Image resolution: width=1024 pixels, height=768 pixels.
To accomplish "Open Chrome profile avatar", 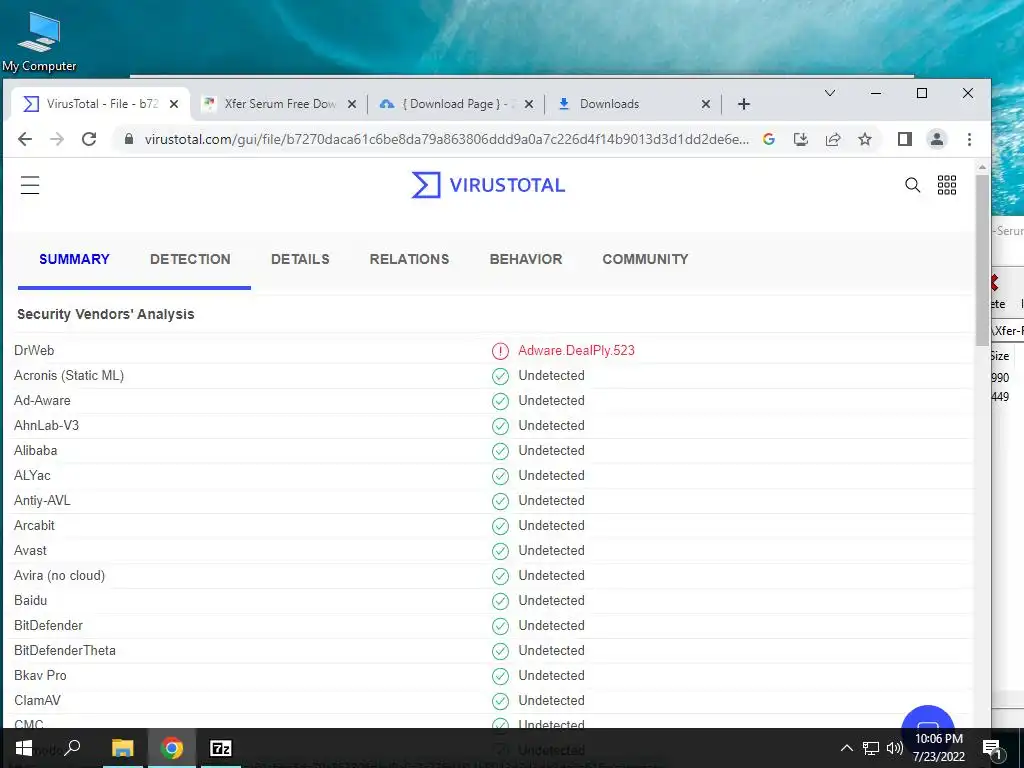I will (936, 139).
